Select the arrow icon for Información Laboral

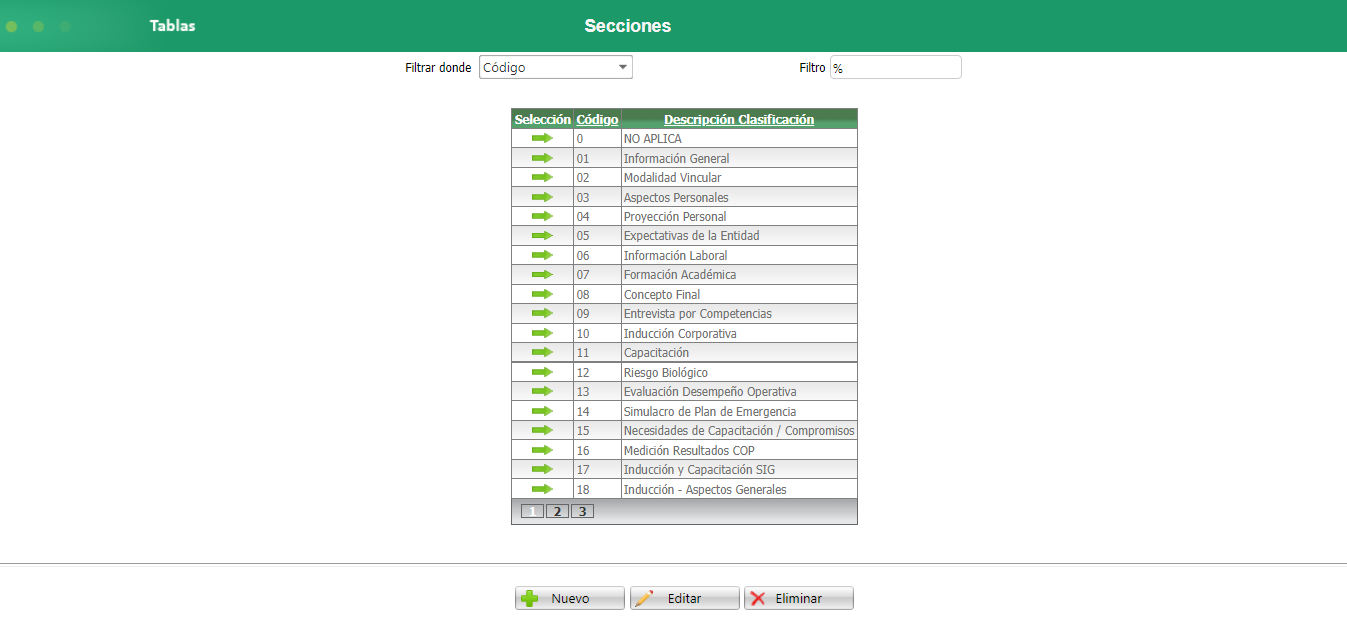pyautogui.click(x=542, y=255)
